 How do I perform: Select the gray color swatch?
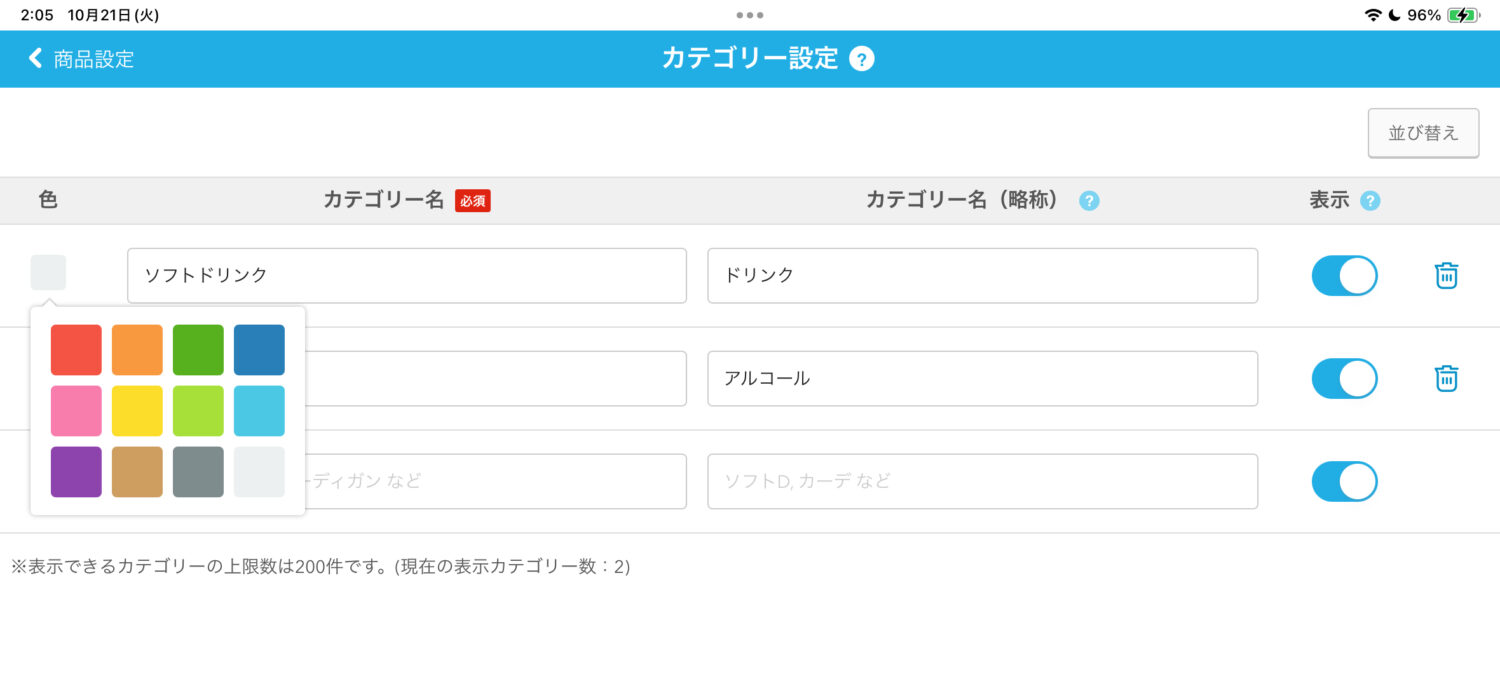click(x=198, y=472)
